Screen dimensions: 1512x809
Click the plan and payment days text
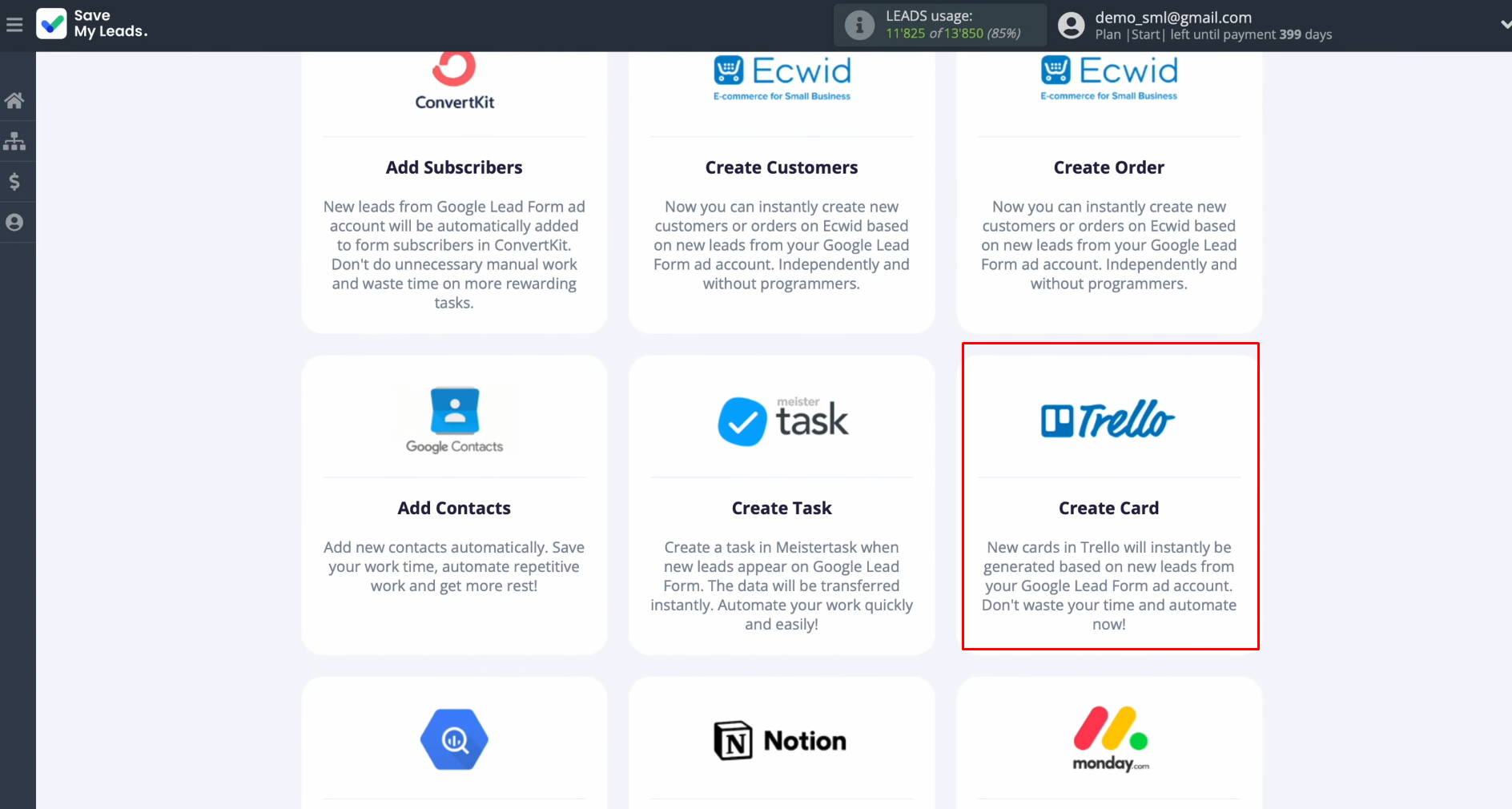click(x=1213, y=34)
